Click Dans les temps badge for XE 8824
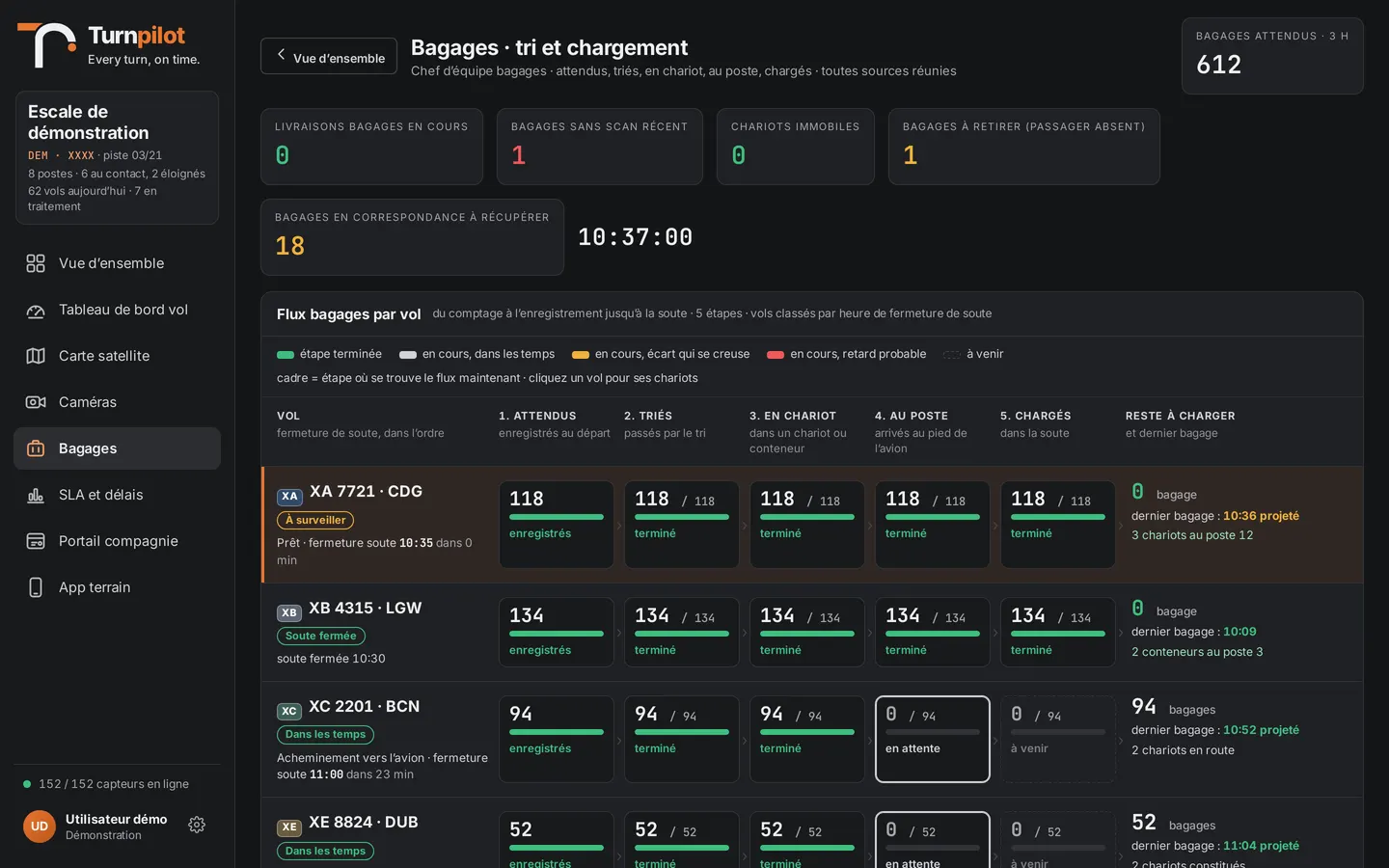 pyautogui.click(x=325, y=851)
